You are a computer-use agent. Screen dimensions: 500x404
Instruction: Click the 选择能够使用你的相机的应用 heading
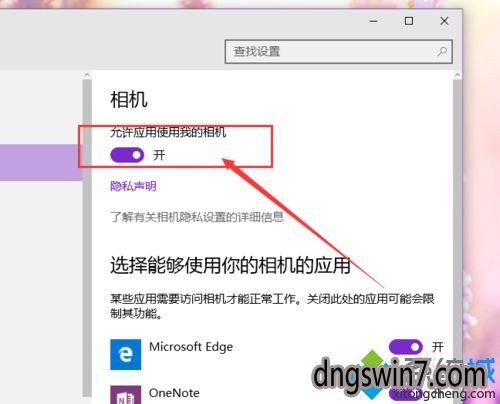230,265
